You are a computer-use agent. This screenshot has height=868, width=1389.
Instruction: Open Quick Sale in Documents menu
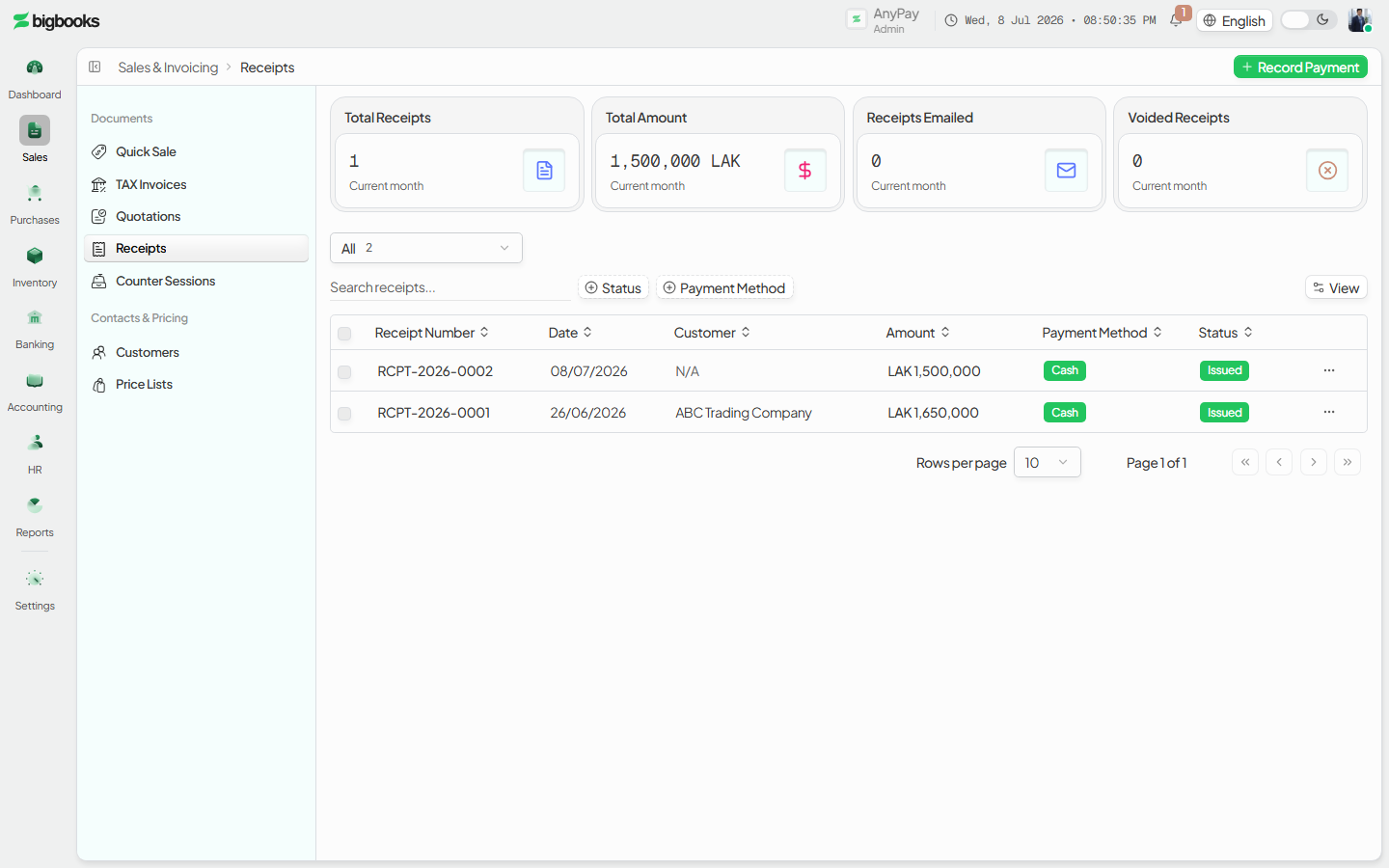tap(196, 151)
